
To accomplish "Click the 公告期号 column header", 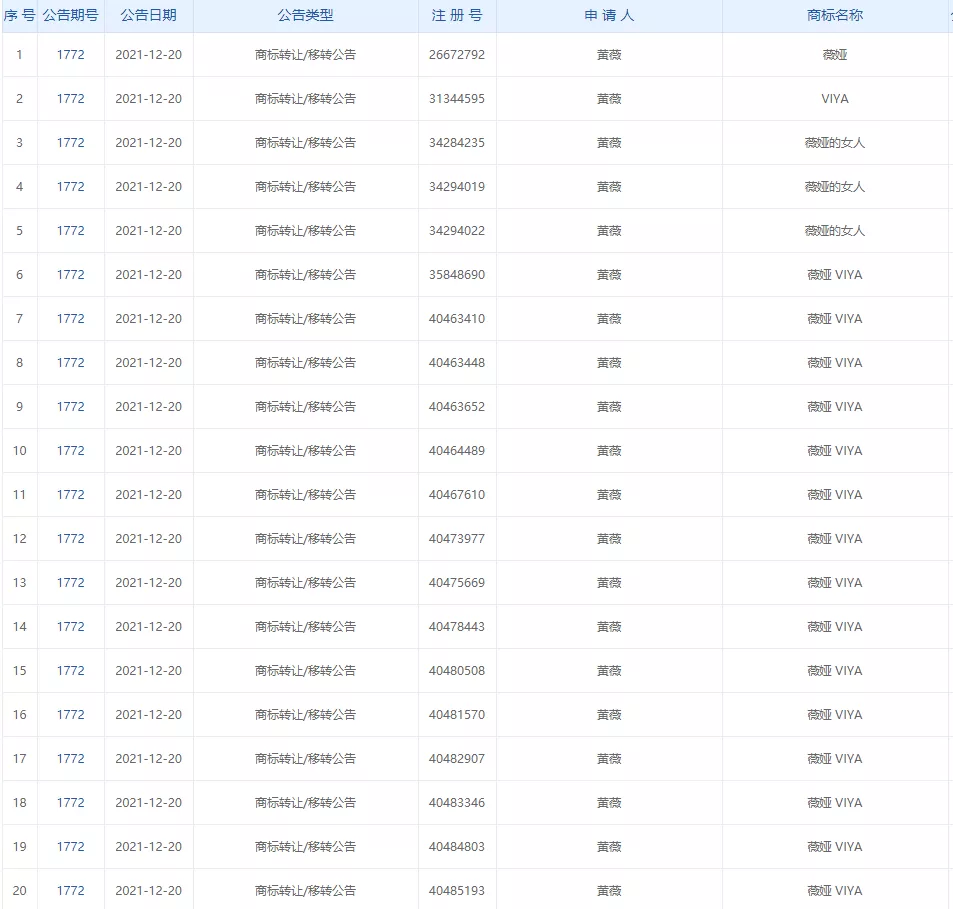I will [x=71, y=15].
